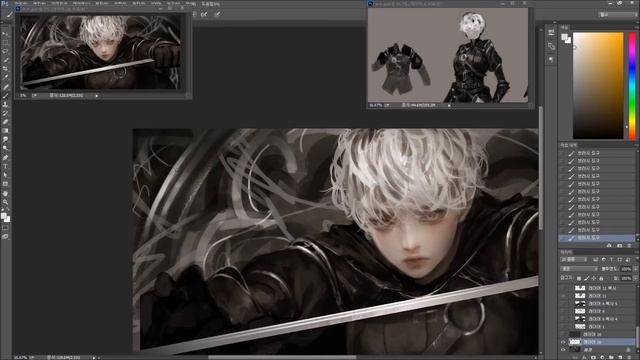Toggle visibility of 레이어 6 복사 5
Viewport: 640px width, 360px height.
564,303
